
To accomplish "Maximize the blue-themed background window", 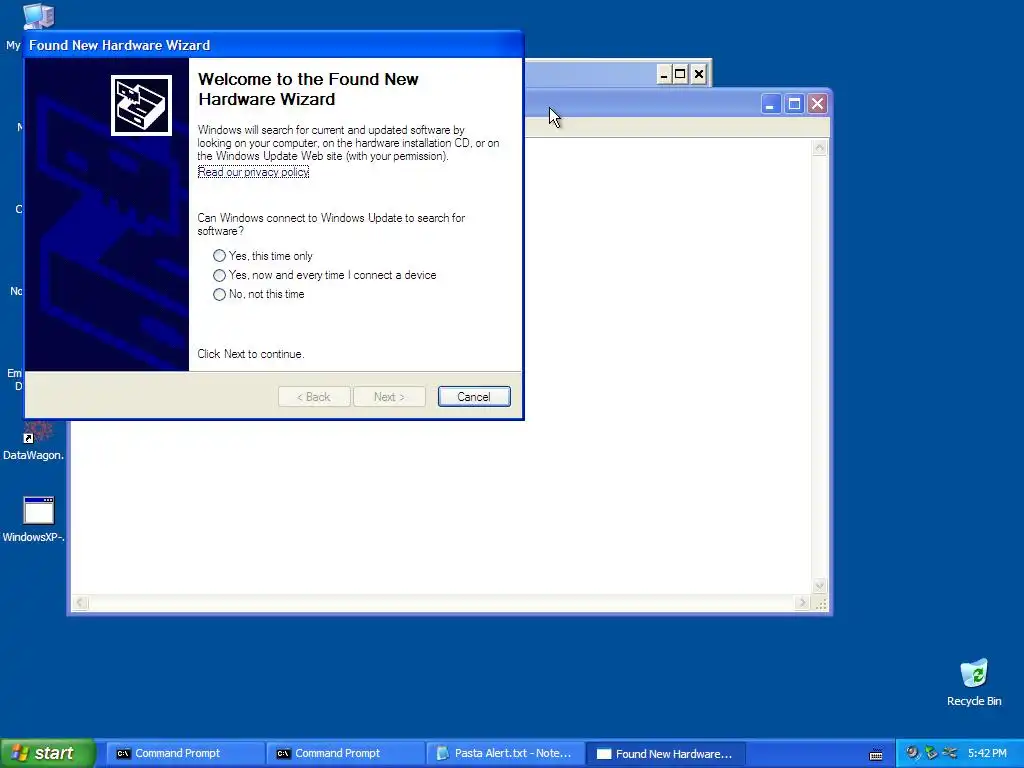I will tap(794, 104).
